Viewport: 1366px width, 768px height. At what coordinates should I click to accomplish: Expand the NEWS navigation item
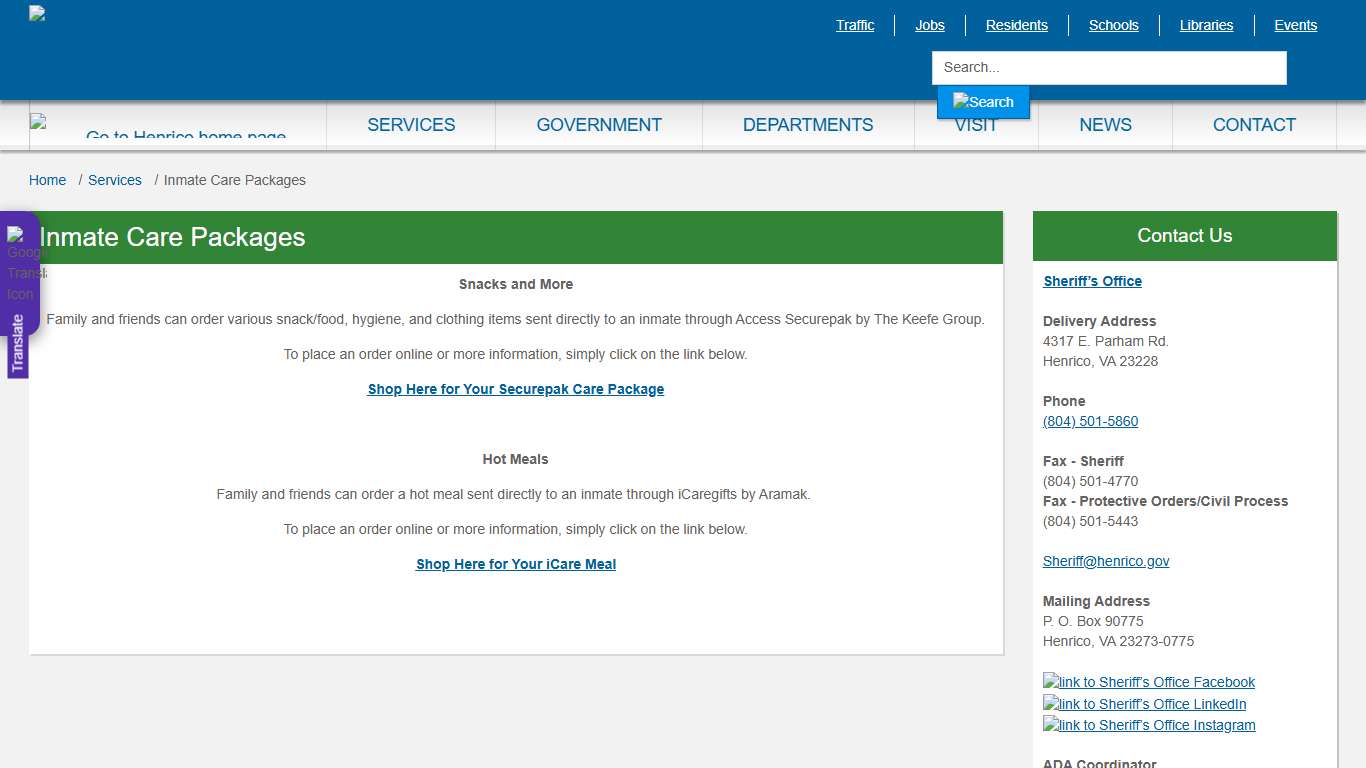1105,124
